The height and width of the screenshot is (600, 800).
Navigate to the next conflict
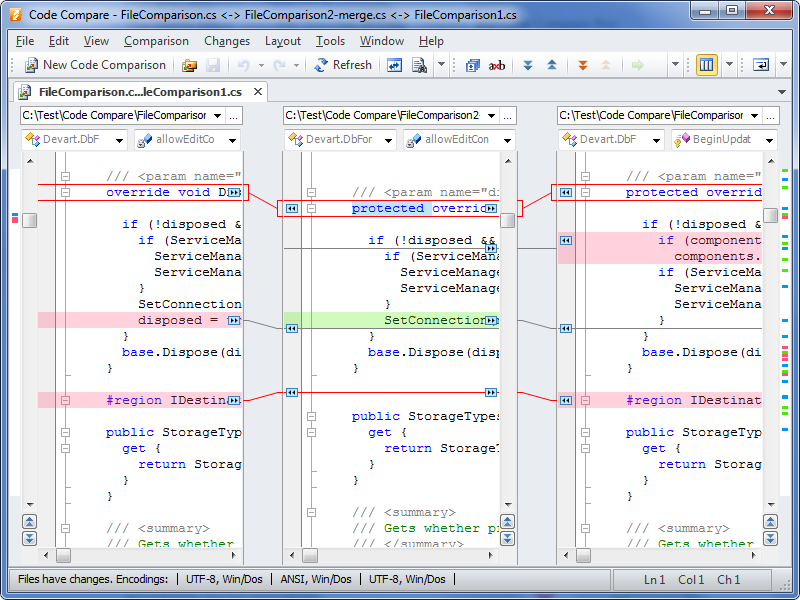pyautogui.click(x=583, y=65)
